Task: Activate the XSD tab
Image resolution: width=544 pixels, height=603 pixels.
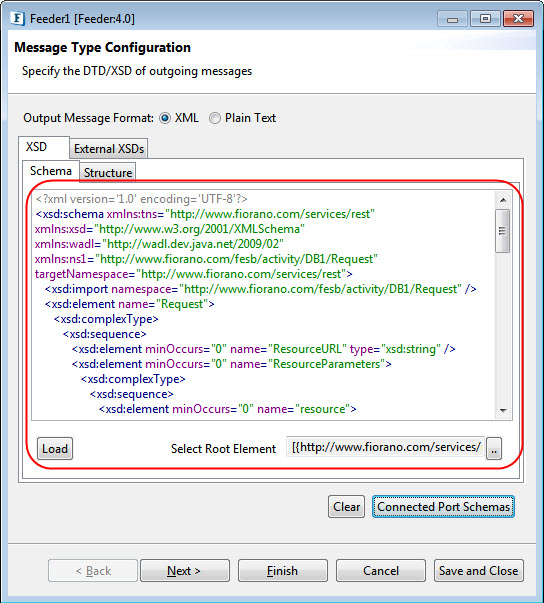Action: coord(37,147)
